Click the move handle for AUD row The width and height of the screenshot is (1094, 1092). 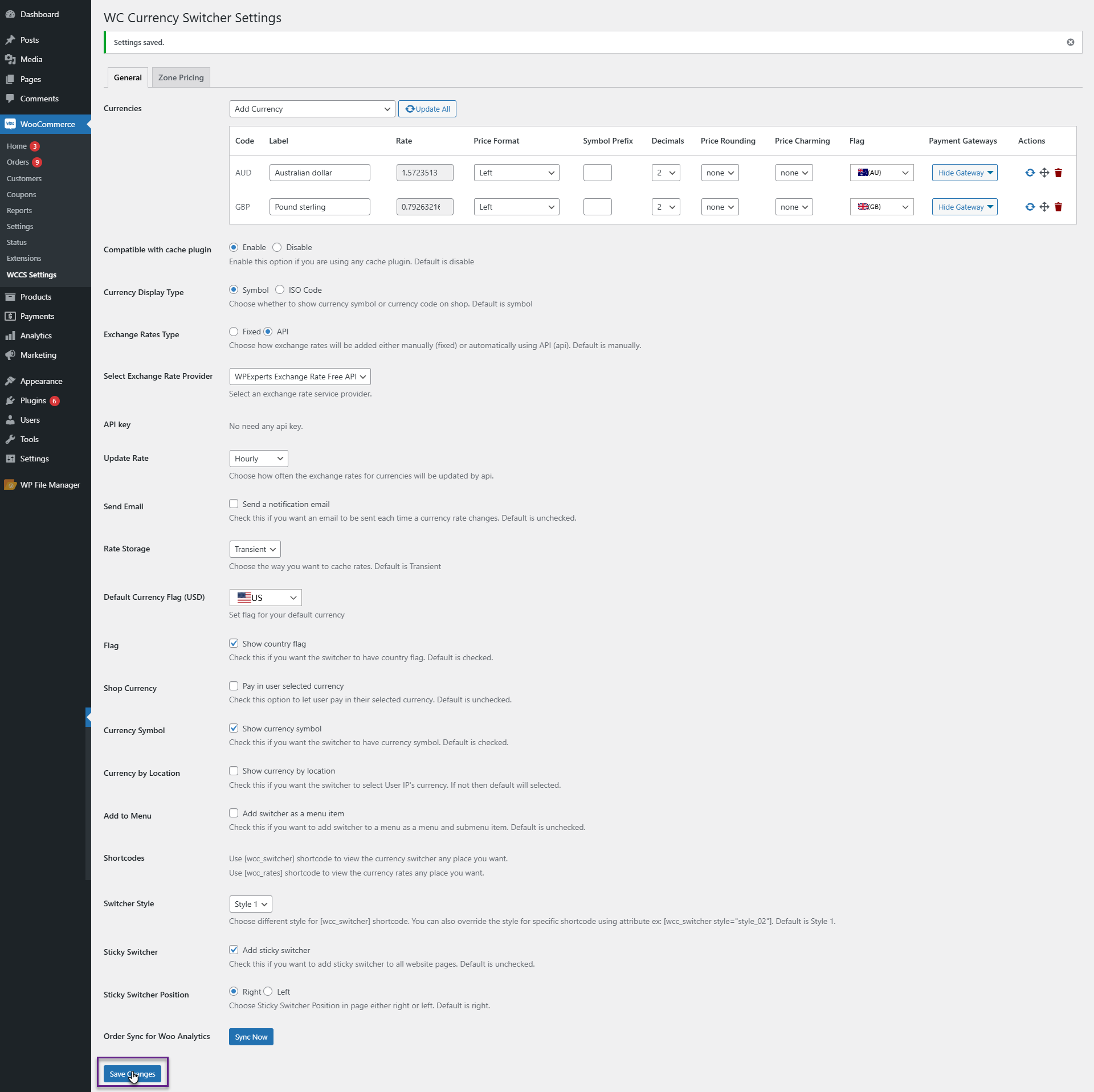[x=1044, y=173]
